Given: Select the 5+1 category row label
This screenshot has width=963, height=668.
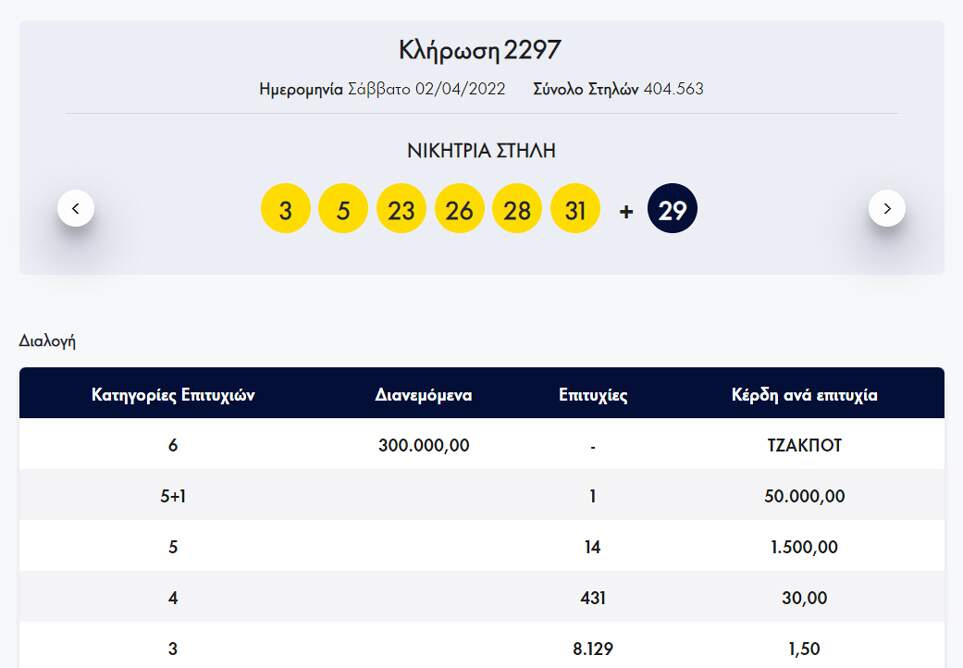Looking at the screenshot, I should pyautogui.click(x=173, y=496).
